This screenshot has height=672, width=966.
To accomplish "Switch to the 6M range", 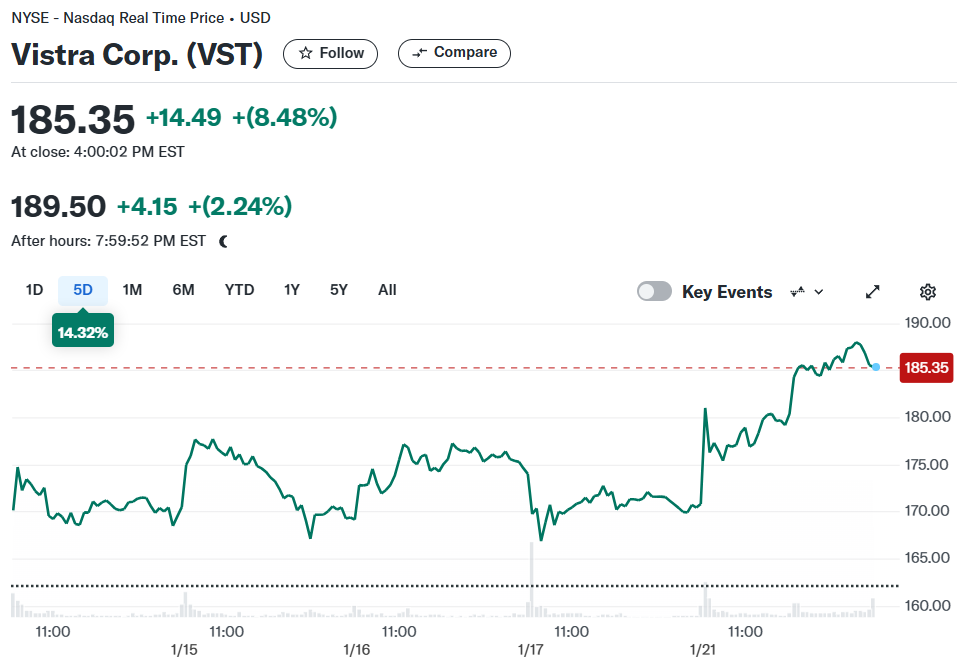I will pos(184,290).
